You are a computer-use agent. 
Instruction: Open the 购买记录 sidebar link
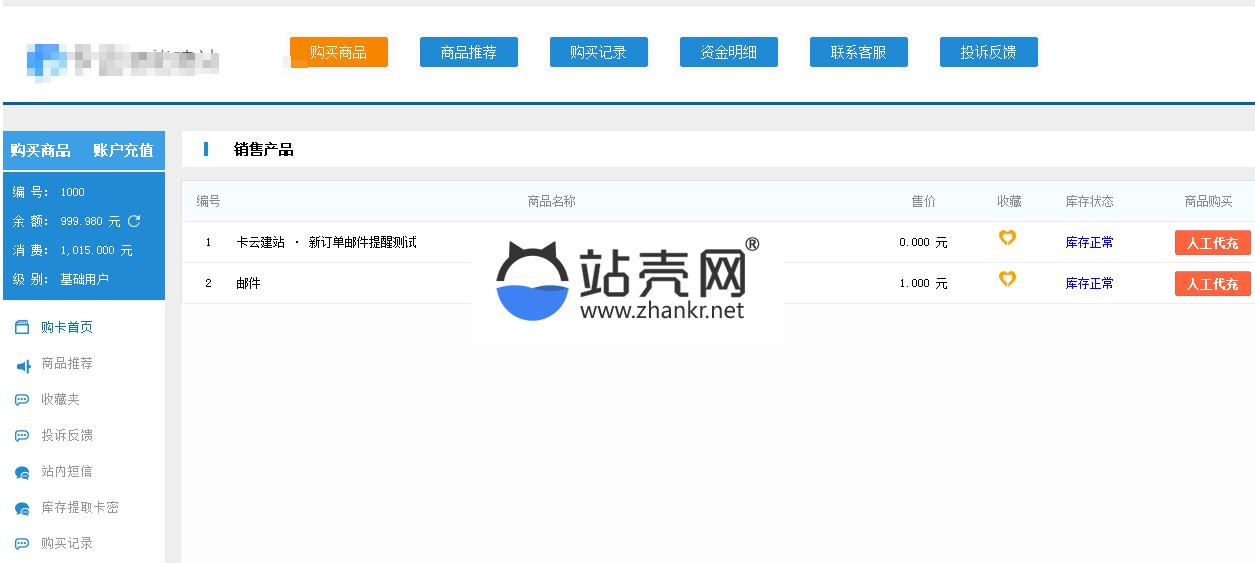pyautogui.click(x=67, y=543)
